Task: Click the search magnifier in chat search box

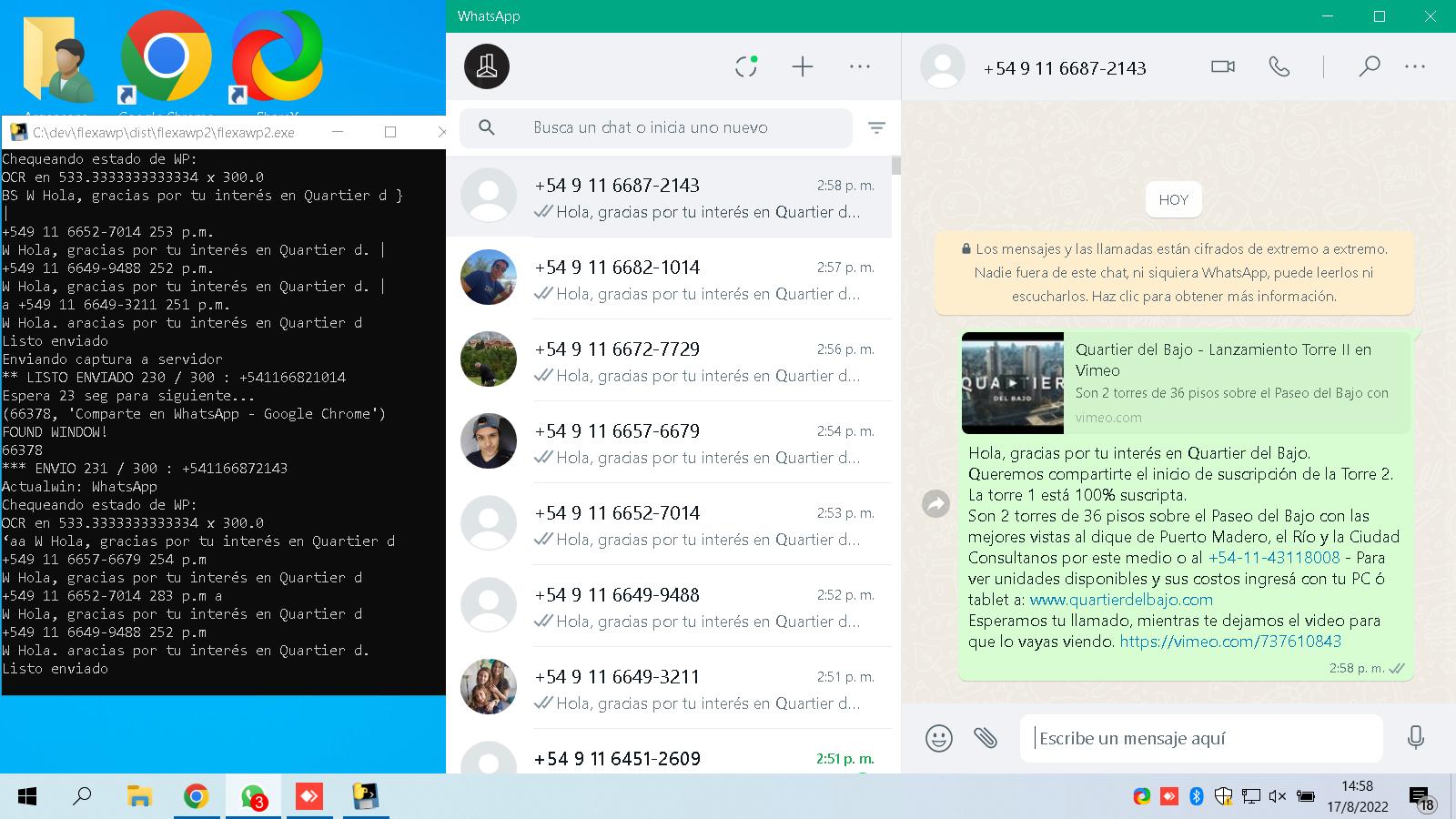Action: click(x=487, y=127)
